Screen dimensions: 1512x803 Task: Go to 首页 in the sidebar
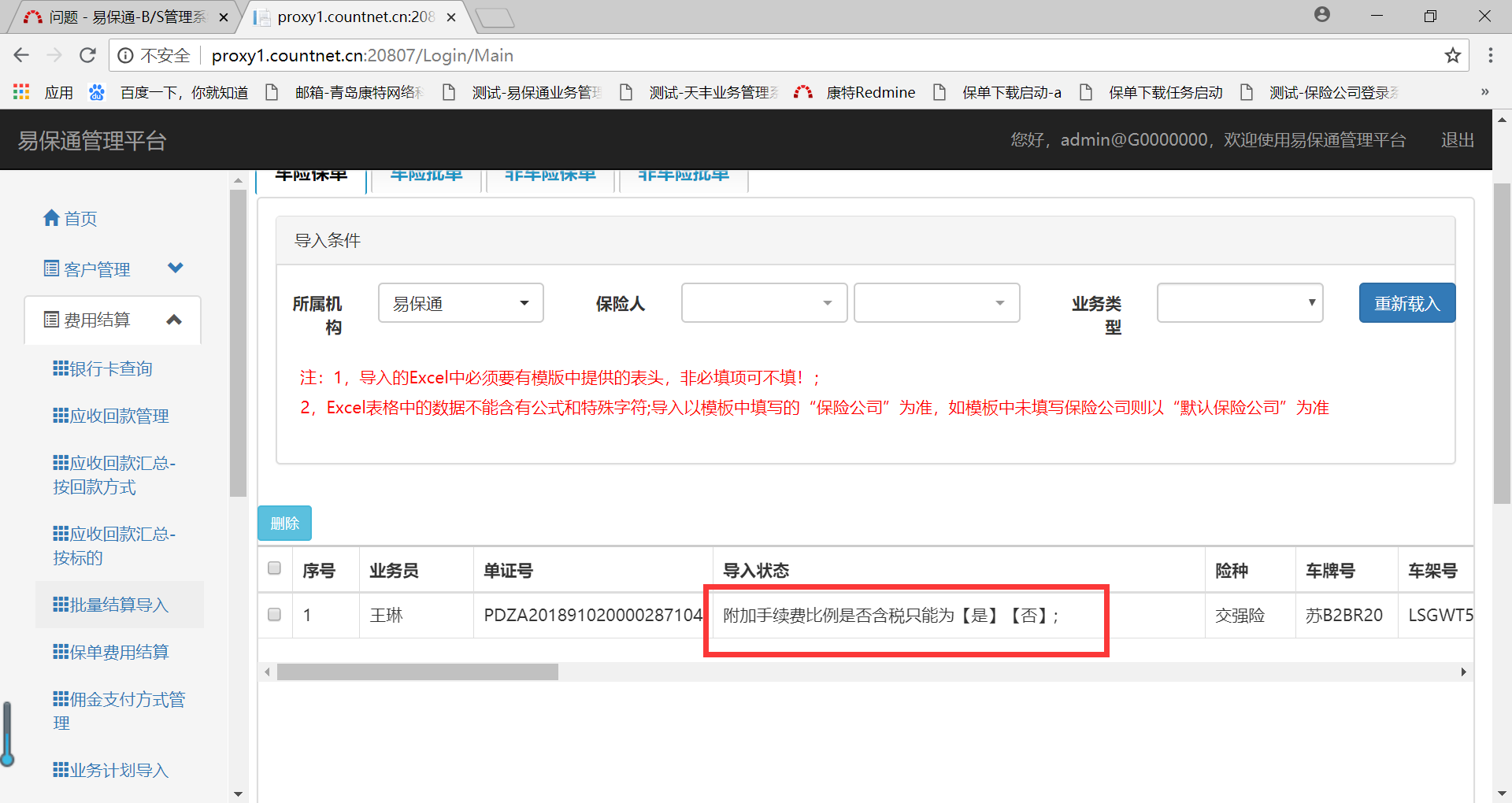70,218
